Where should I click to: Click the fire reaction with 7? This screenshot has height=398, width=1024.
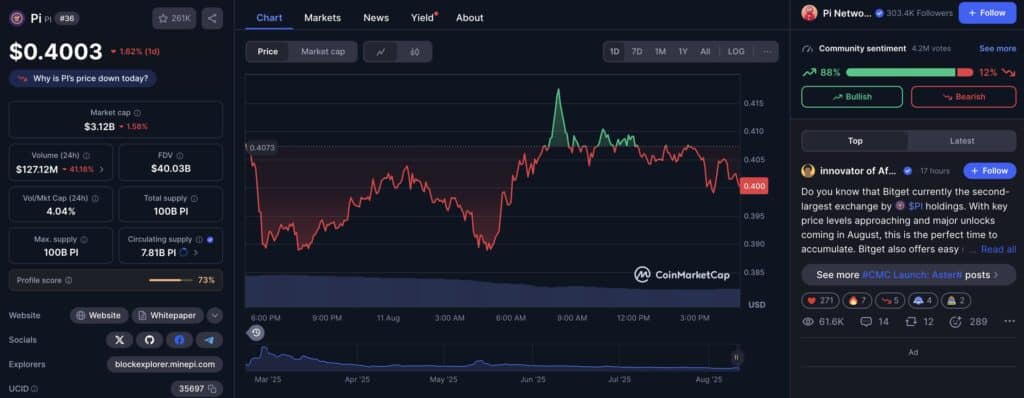857,301
